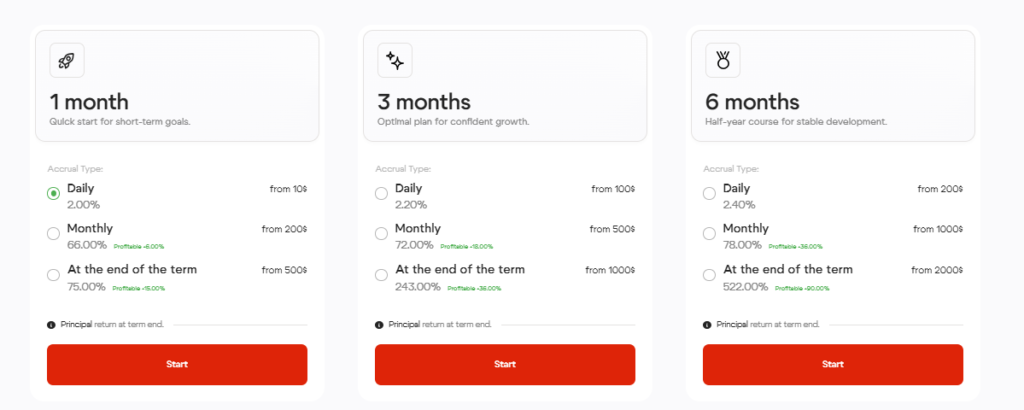Select Daily 2.20% accrual for 3 months

click(381, 193)
